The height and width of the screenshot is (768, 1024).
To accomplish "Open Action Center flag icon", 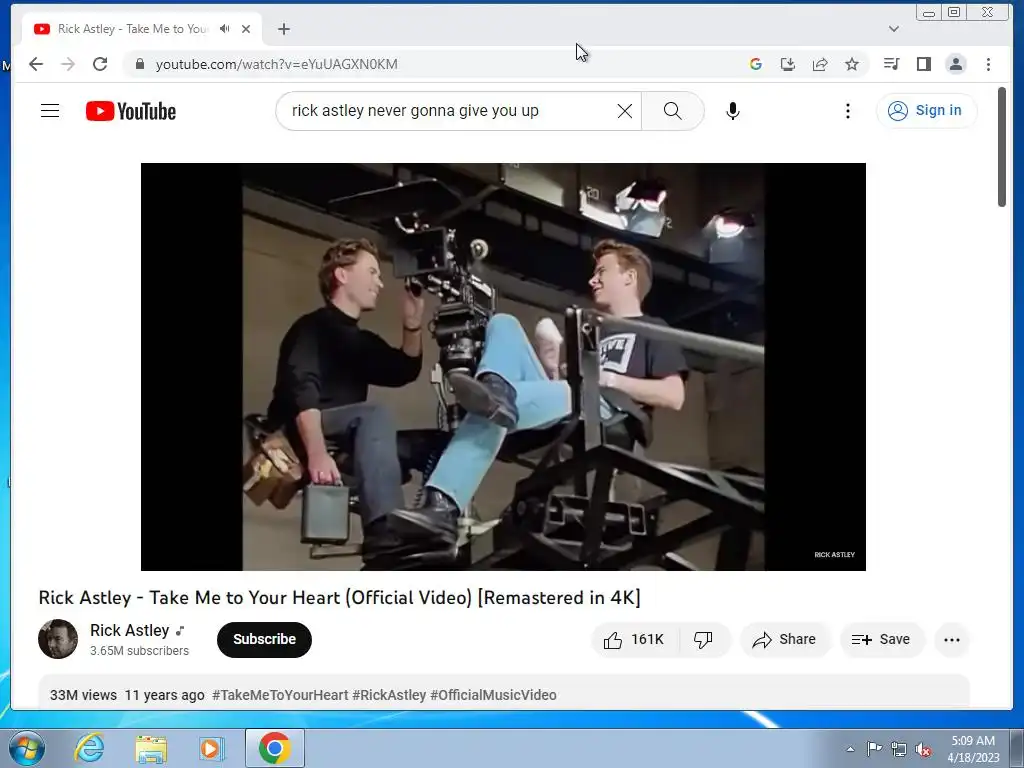I will click(x=874, y=748).
